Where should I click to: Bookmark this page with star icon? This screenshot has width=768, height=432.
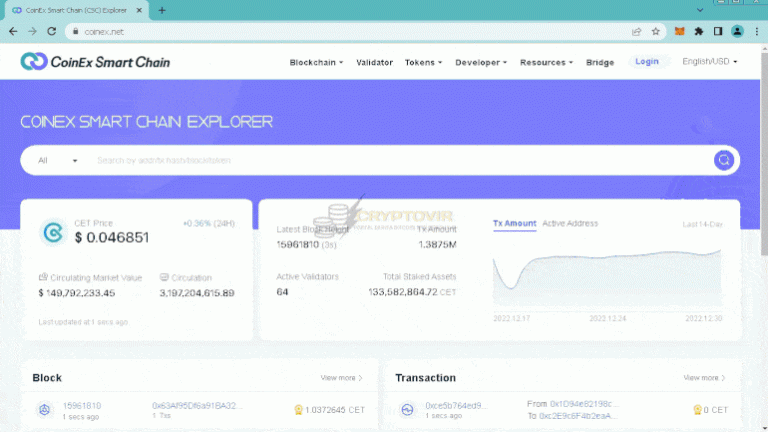(x=655, y=31)
